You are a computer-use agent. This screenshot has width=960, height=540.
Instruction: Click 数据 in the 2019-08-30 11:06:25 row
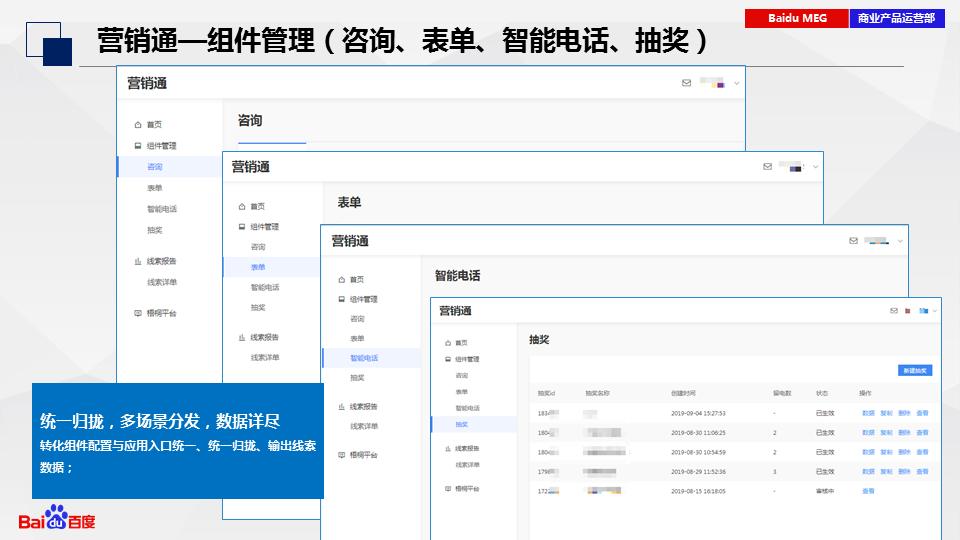point(867,432)
